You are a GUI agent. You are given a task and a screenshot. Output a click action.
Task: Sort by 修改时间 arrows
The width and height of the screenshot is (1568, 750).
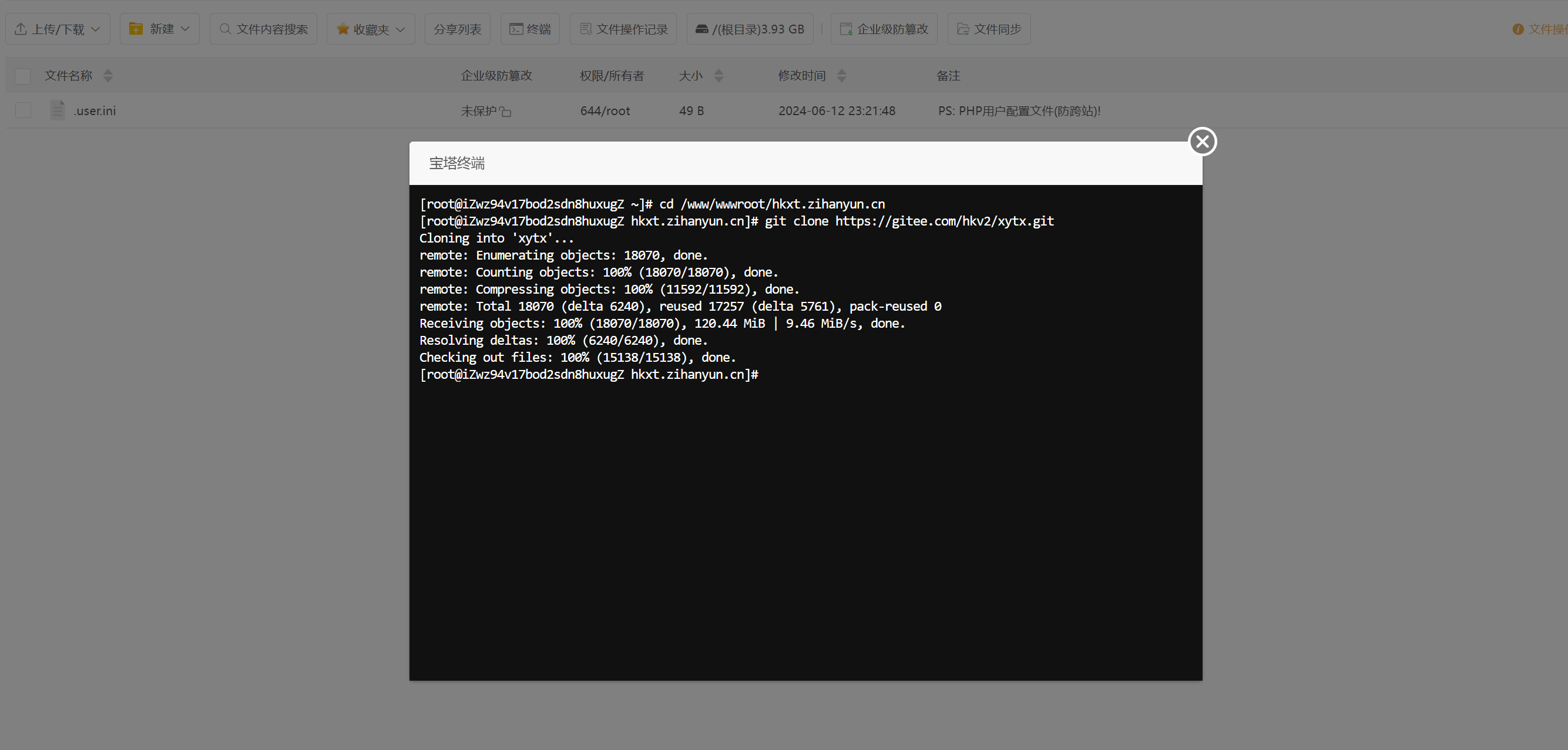tap(841, 76)
